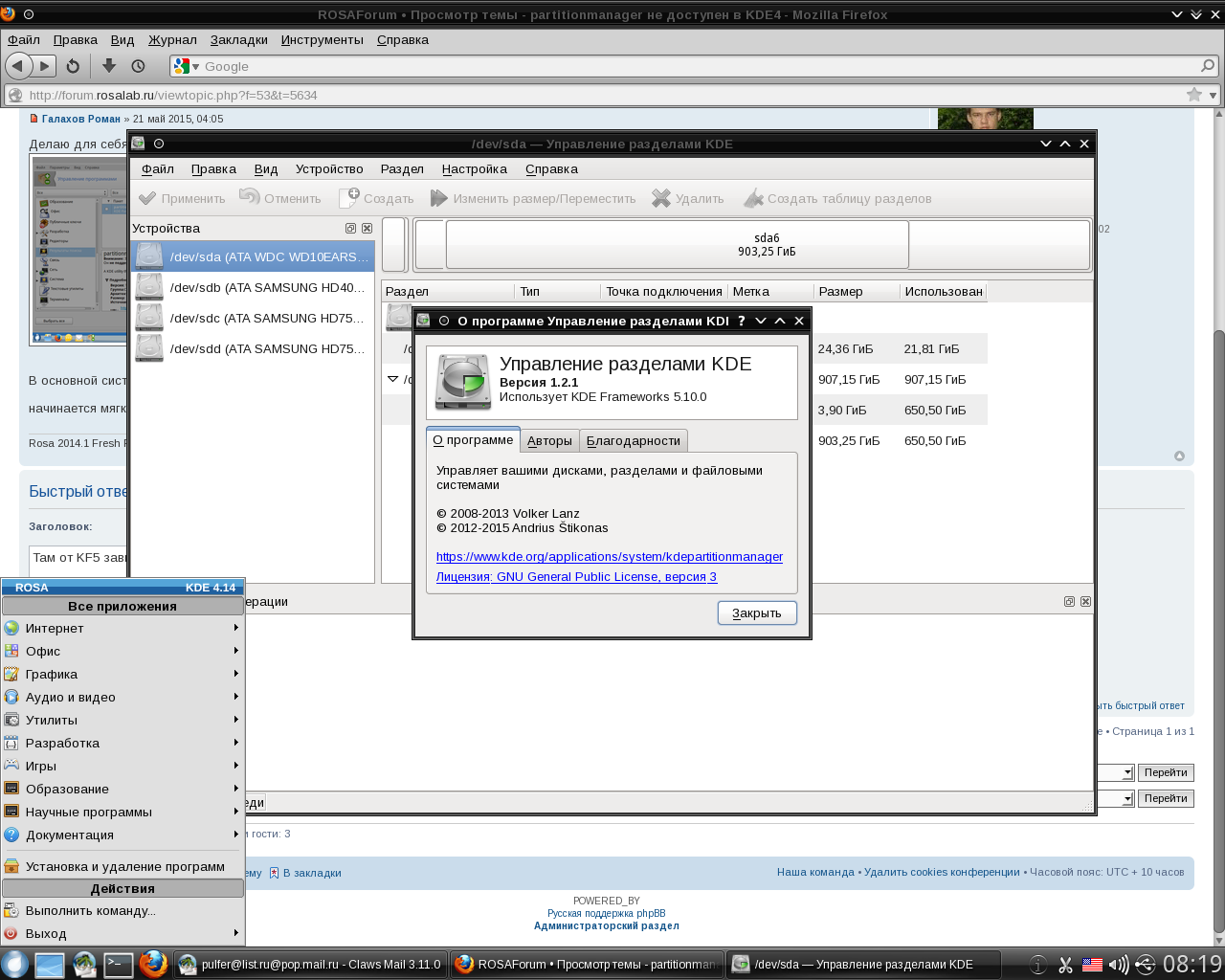This screenshot has width=1225, height=980.
Task: Click the help question mark in About dialog title bar
Action: click(x=741, y=321)
